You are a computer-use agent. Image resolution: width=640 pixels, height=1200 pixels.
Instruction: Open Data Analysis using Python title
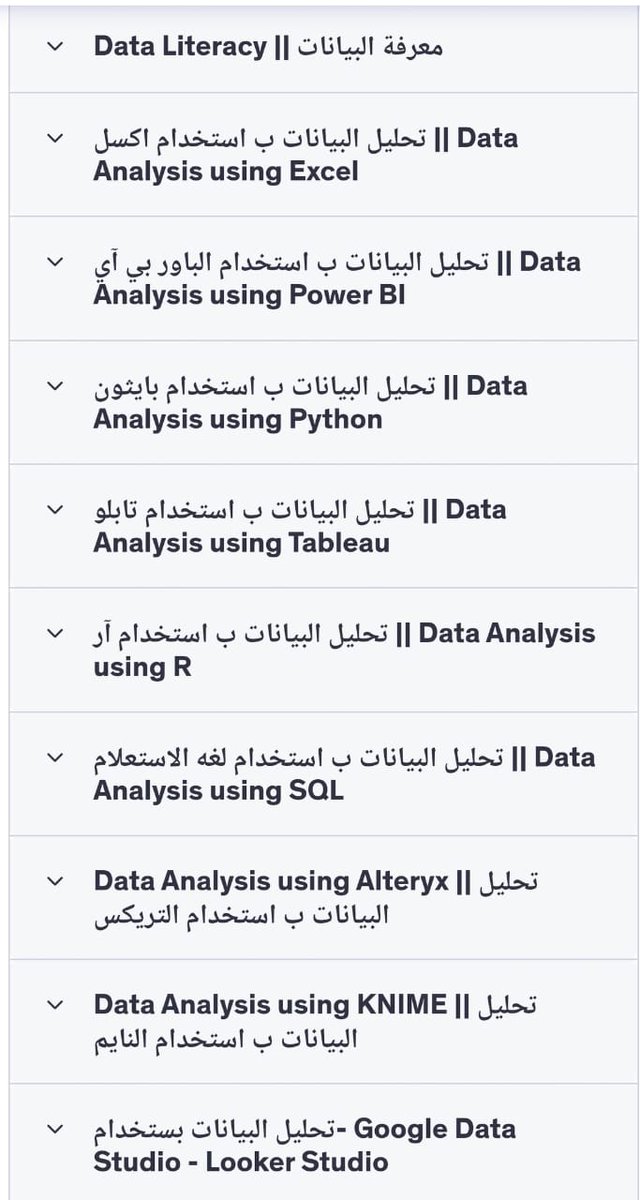(x=310, y=402)
